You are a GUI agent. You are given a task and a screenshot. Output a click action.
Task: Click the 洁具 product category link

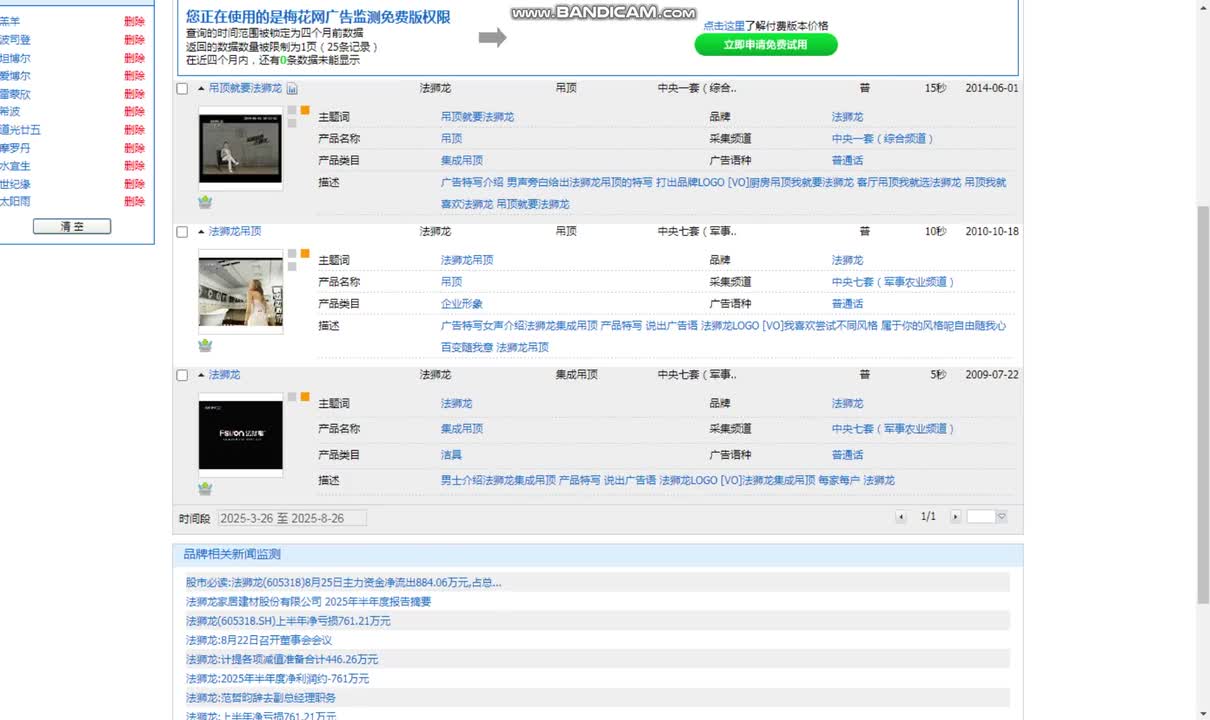point(451,455)
